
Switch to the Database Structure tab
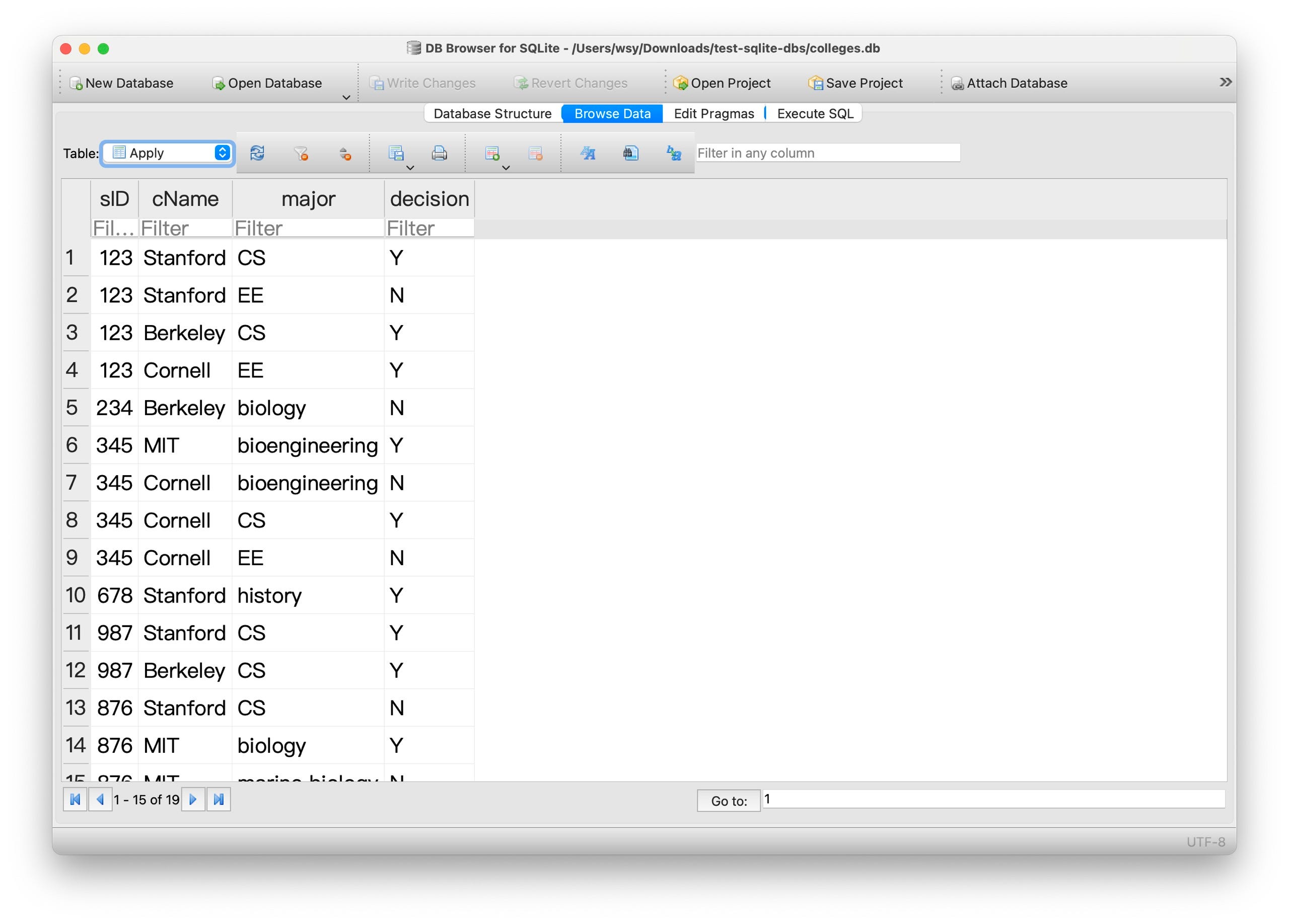[492, 114]
